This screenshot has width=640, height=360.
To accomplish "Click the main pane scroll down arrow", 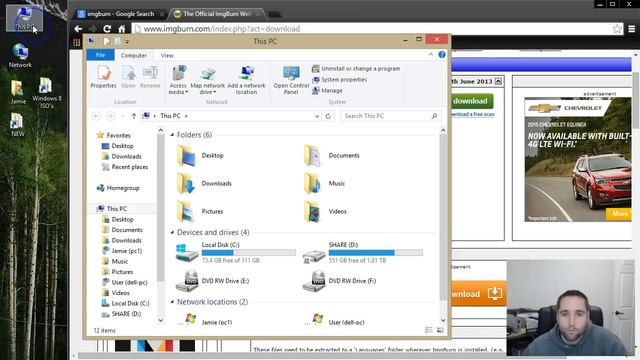I will [x=443, y=321].
